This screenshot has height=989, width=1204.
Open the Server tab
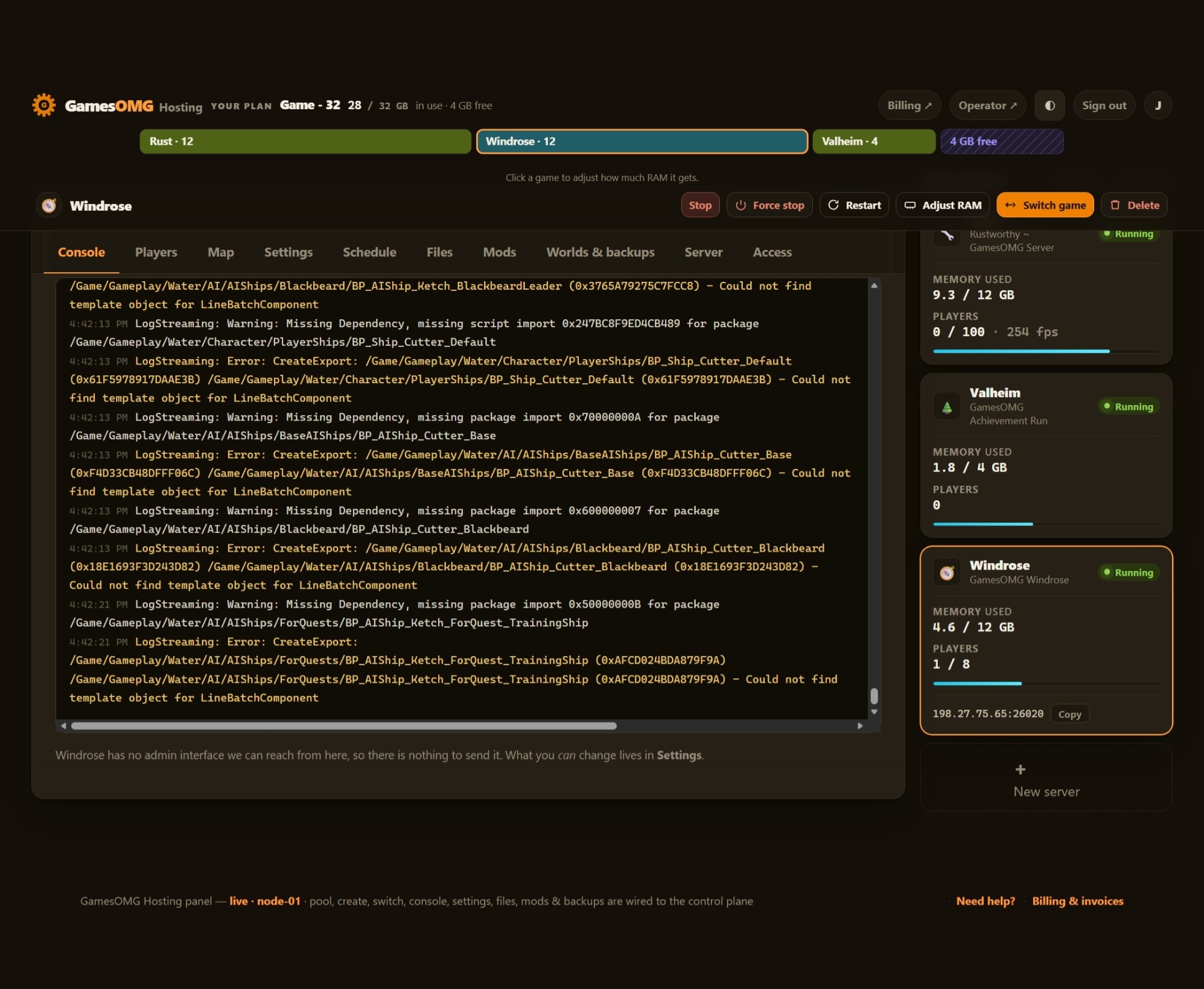(x=704, y=252)
